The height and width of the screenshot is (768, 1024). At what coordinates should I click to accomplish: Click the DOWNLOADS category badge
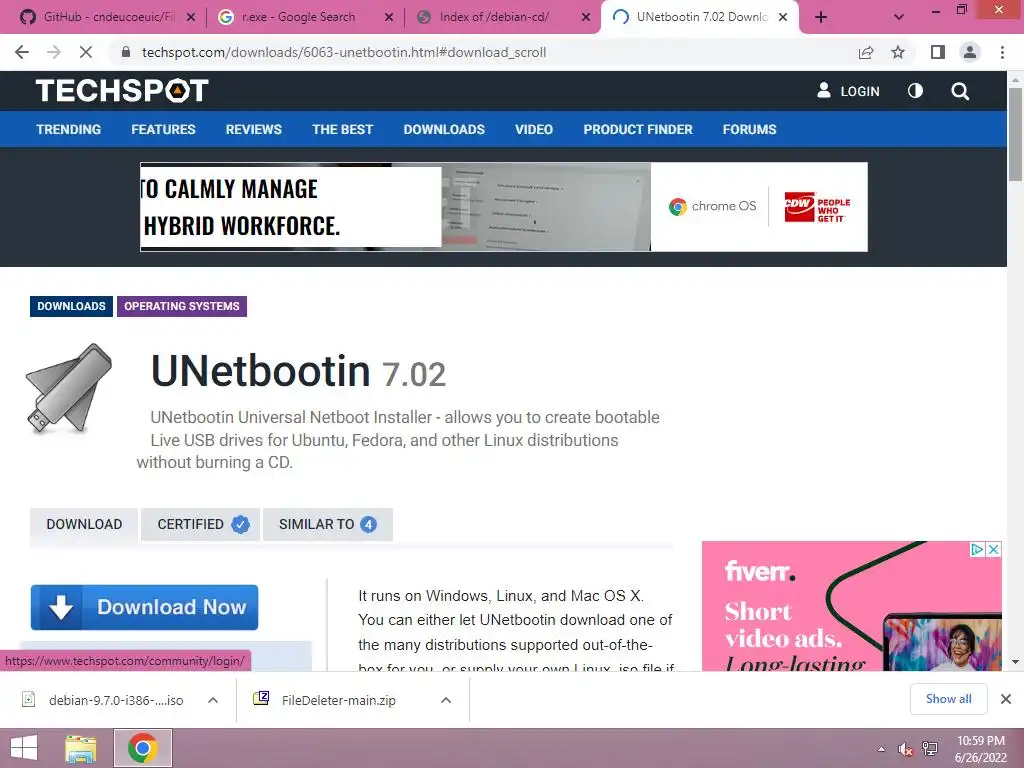(x=71, y=306)
